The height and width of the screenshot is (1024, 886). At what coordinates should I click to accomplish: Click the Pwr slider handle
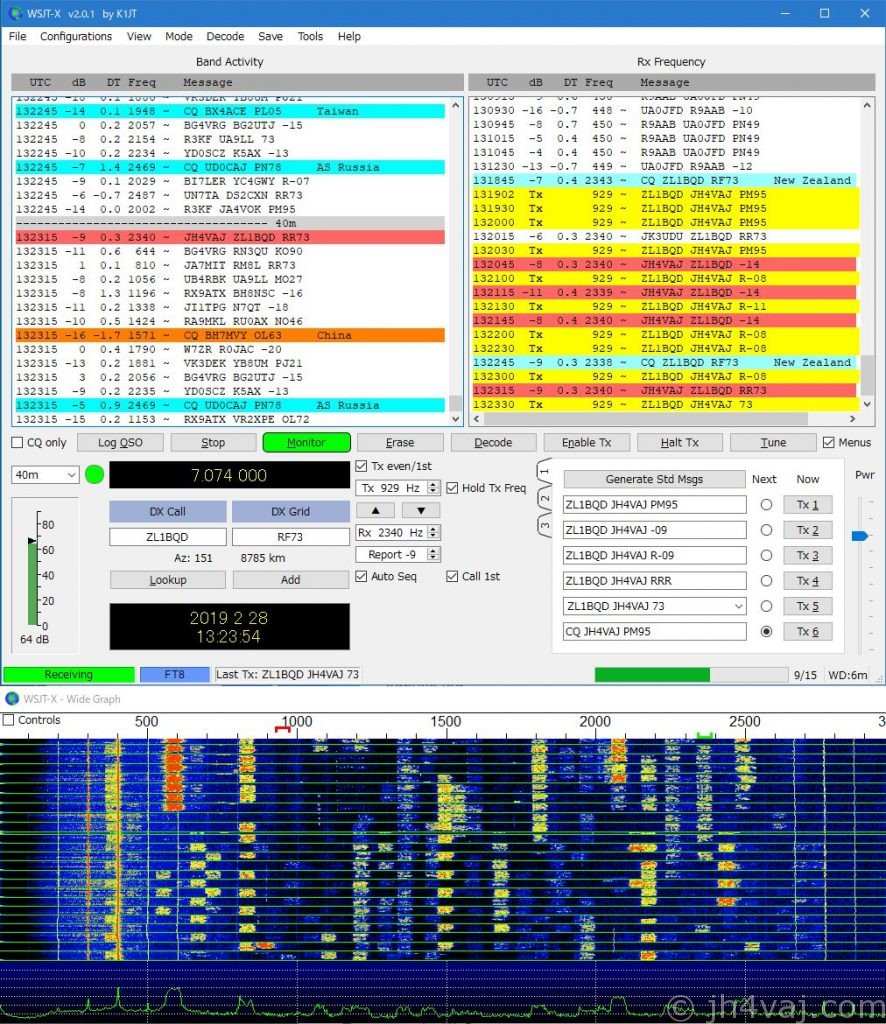[860, 536]
